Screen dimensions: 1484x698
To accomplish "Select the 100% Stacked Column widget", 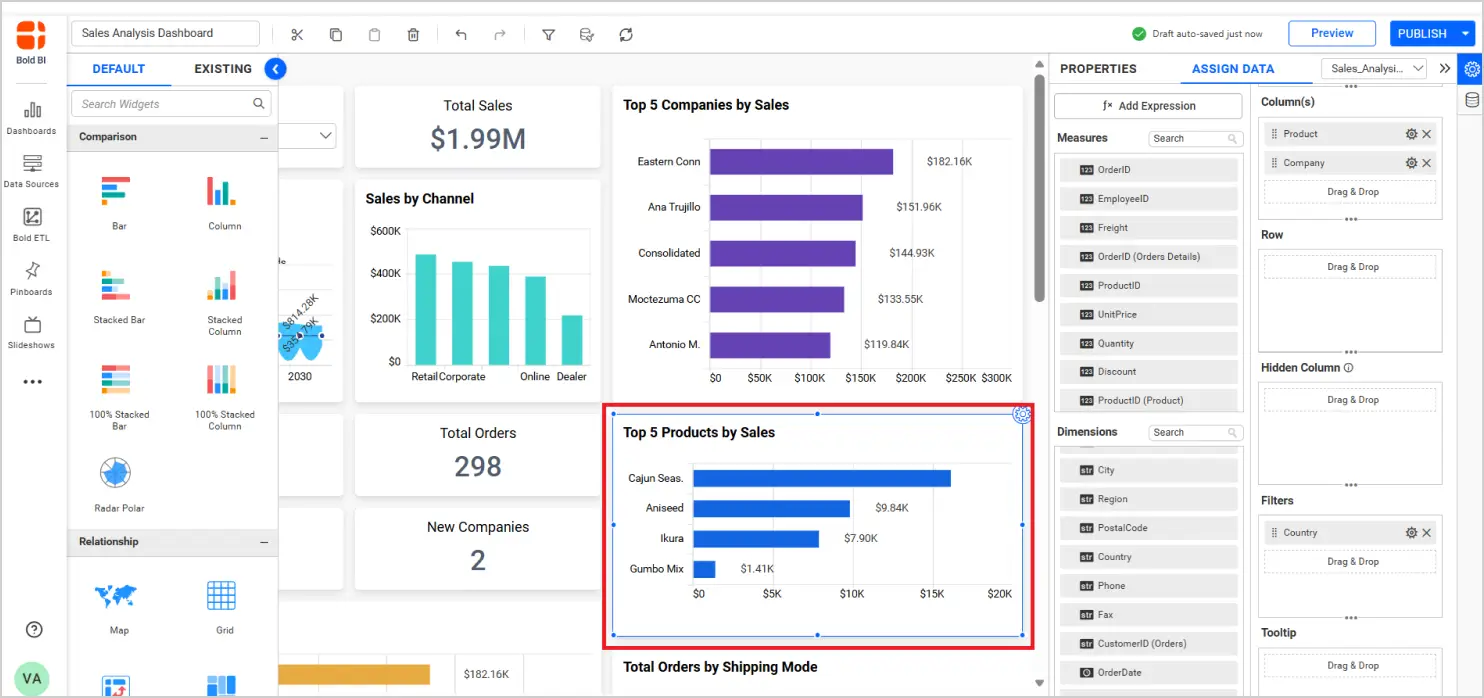I will (224, 396).
